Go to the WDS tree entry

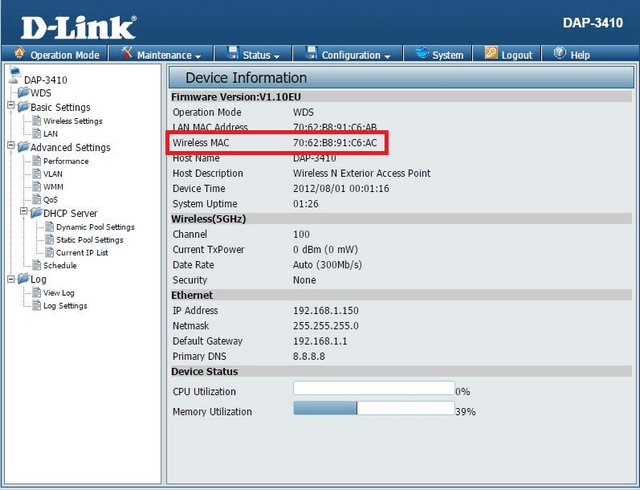41,93
